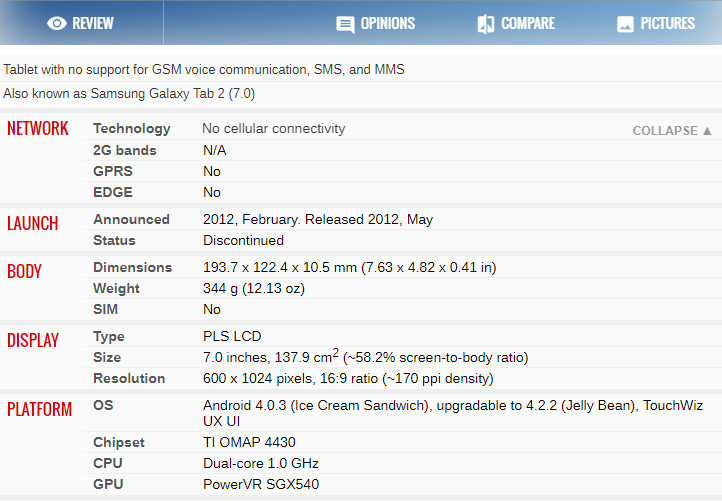Click the GPU spec label

pos(108,484)
